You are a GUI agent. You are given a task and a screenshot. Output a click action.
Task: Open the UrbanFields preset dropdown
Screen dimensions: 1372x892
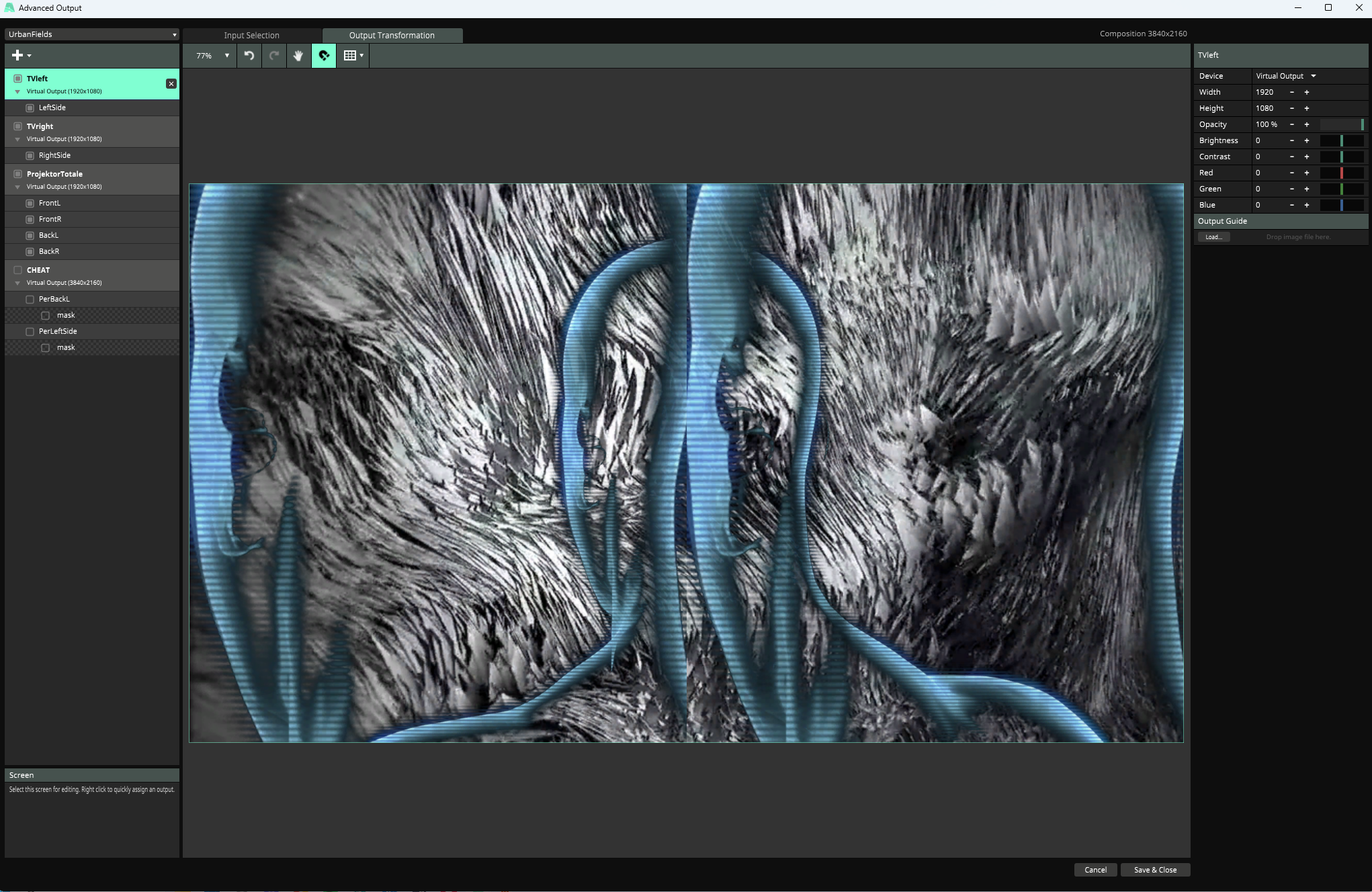(x=91, y=34)
